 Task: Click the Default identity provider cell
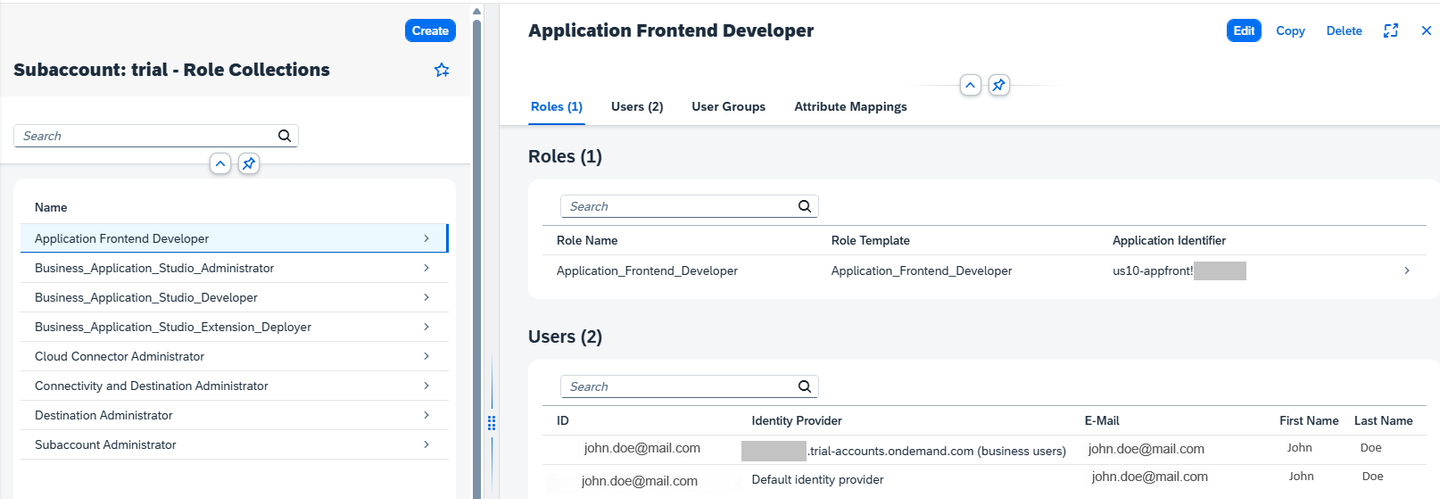coord(817,480)
